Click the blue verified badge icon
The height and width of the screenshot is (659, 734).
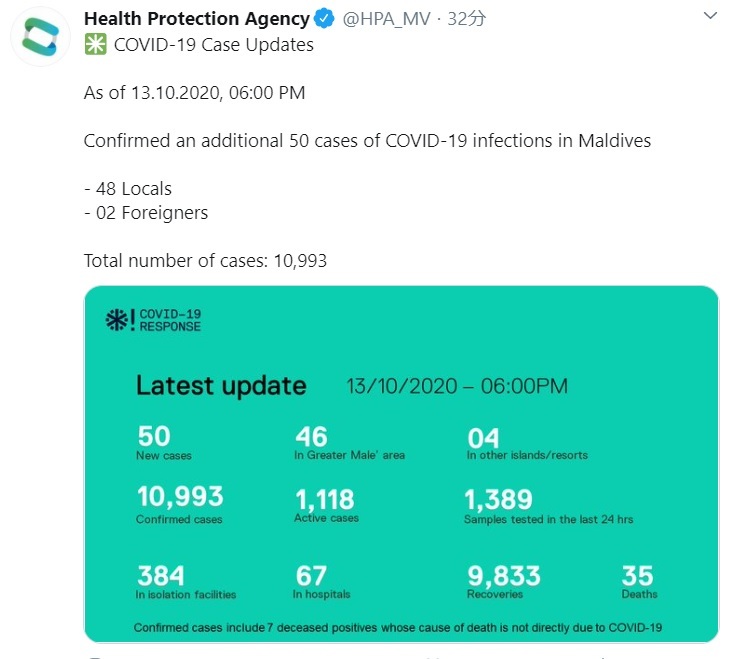point(324,19)
